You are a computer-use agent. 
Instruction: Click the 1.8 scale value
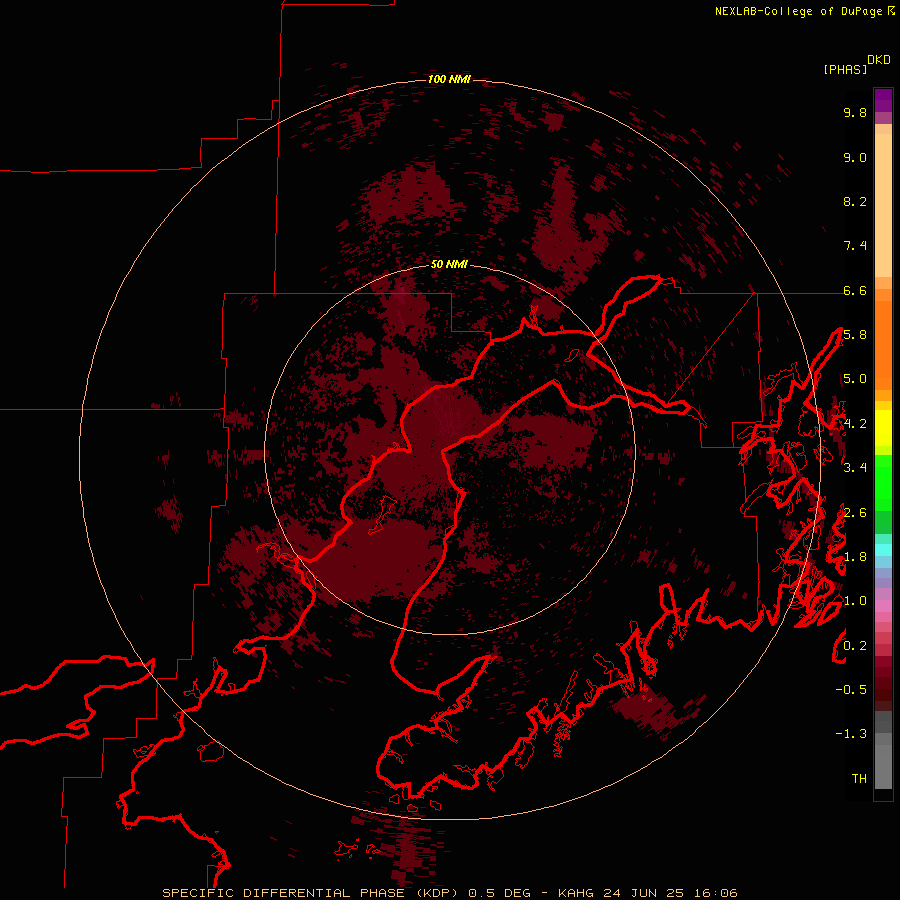point(855,557)
